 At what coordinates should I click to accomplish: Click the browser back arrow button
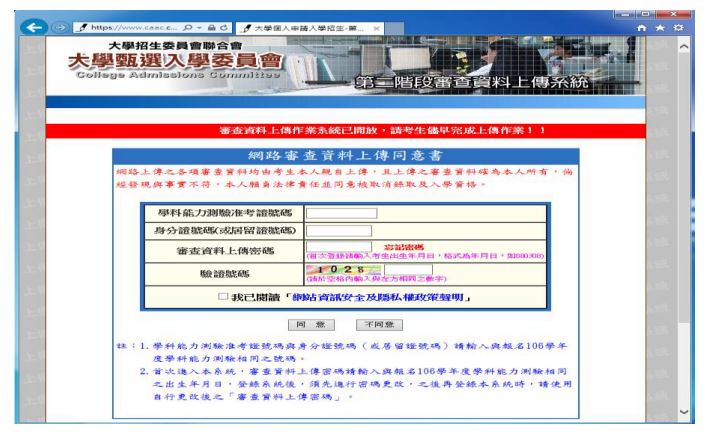click(34, 27)
